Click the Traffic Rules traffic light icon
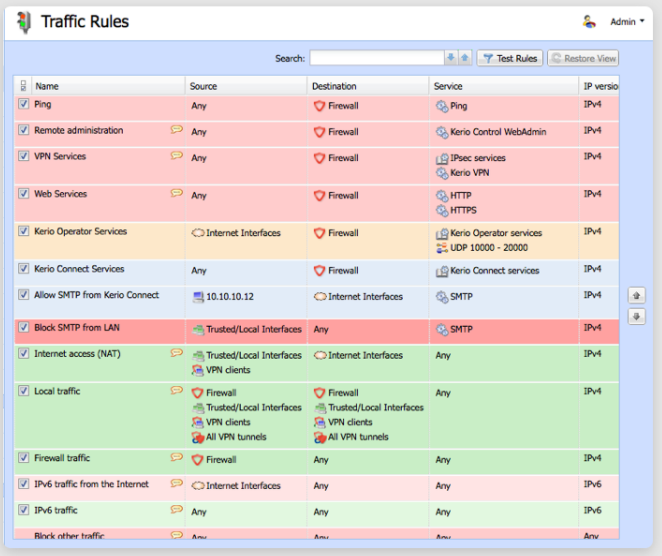Screen dimensions: 662x556 click(24, 22)
